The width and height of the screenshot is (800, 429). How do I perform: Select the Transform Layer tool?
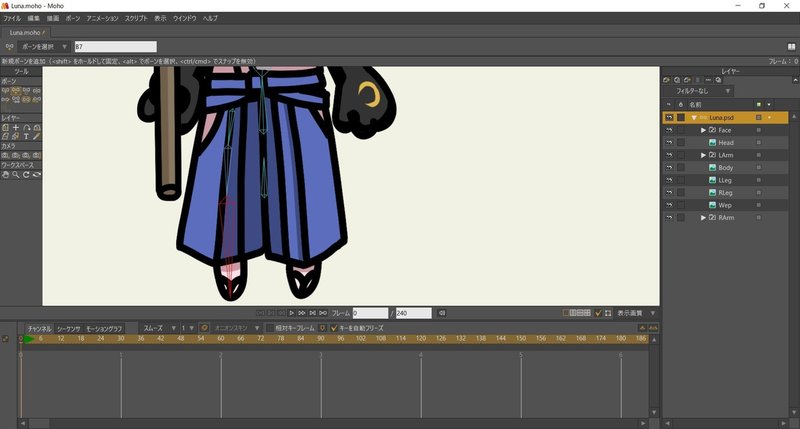point(5,128)
